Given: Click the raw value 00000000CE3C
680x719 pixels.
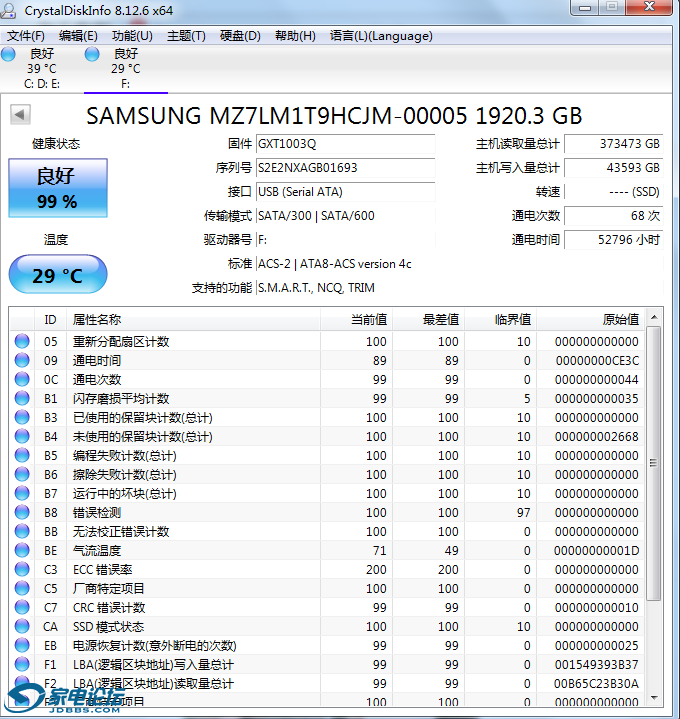Looking at the screenshot, I should click(x=597, y=361).
